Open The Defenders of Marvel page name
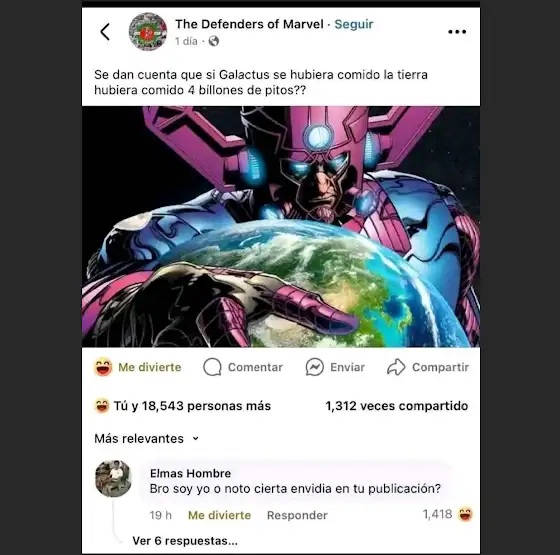The height and width of the screenshot is (555, 560). pos(249,24)
